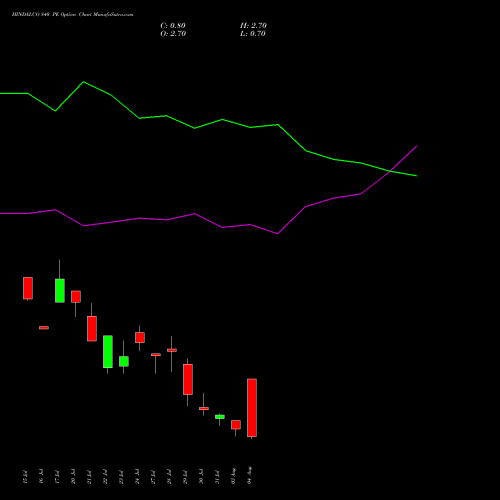The width and height of the screenshot is (500, 500).
Task: Click the purple indicator line's lowest dip
Action: tap(277, 234)
